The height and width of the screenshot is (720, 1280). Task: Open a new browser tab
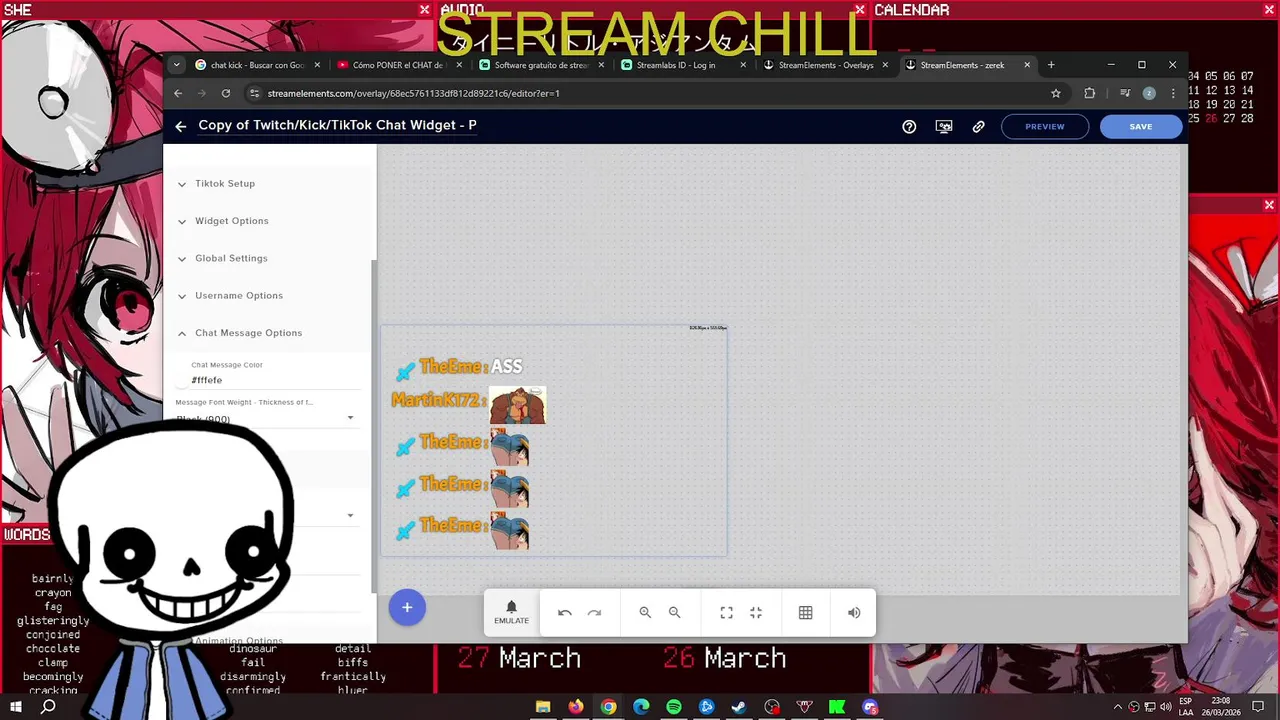(x=1051, y=65)
